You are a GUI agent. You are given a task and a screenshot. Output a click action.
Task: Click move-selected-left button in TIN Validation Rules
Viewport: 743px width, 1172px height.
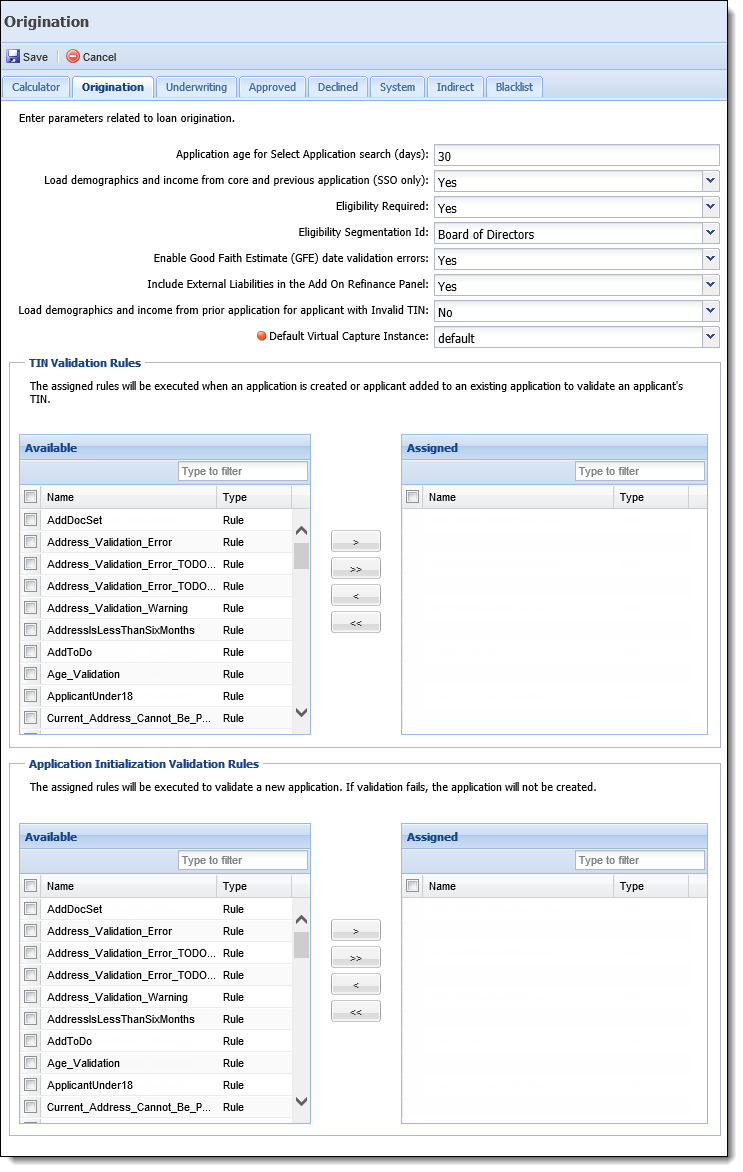(356, 595)
